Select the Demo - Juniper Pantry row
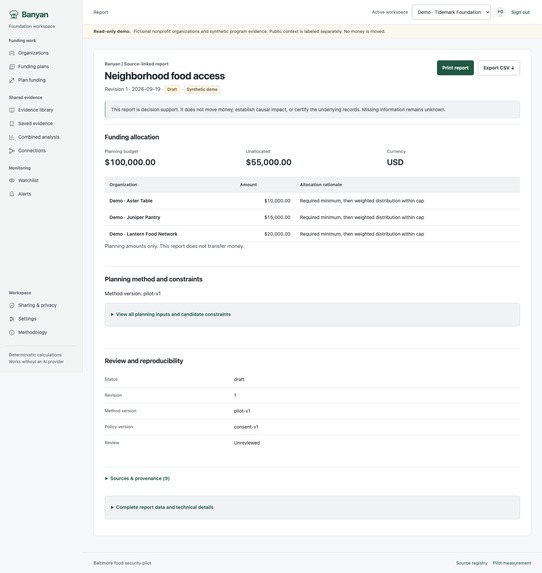 pos(312,217)
